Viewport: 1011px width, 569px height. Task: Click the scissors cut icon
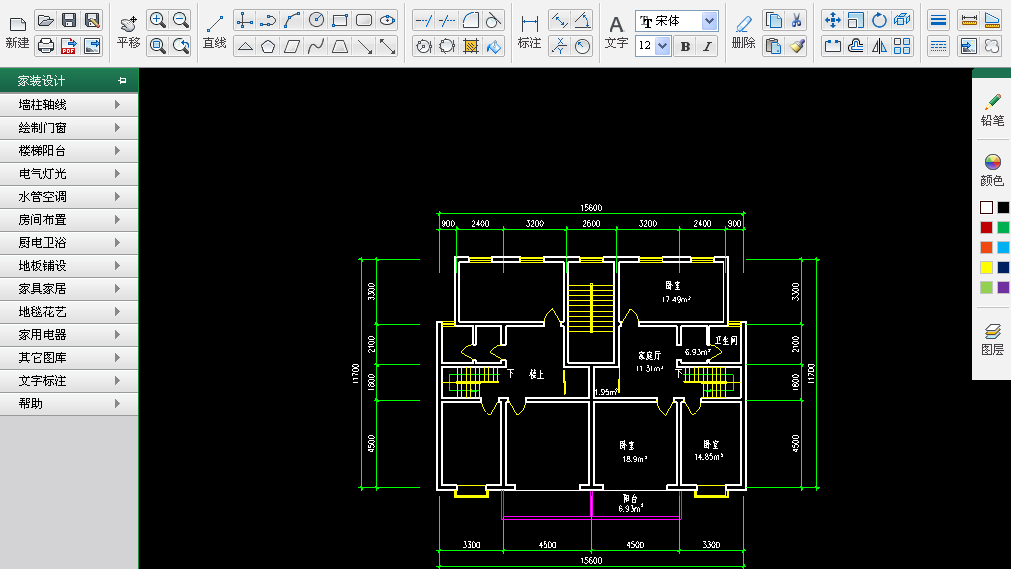(796, 20)
